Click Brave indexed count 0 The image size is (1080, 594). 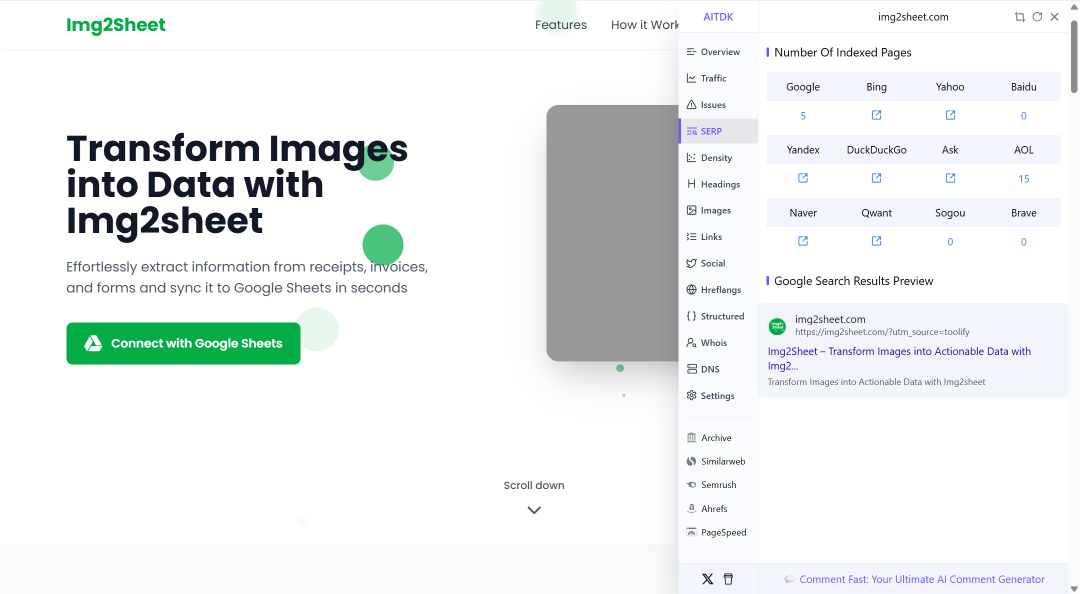[x=1024, y=242]
